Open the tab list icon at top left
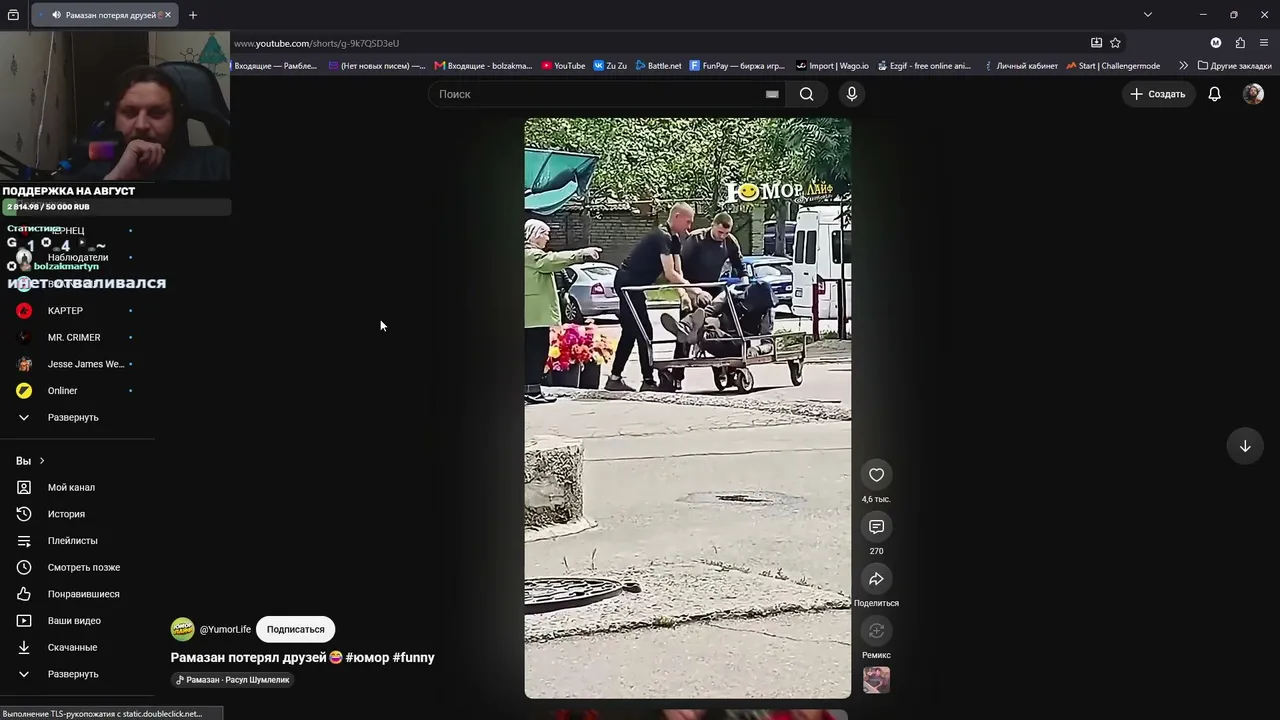Screen dimensions: 1280x720 [13, 15]
